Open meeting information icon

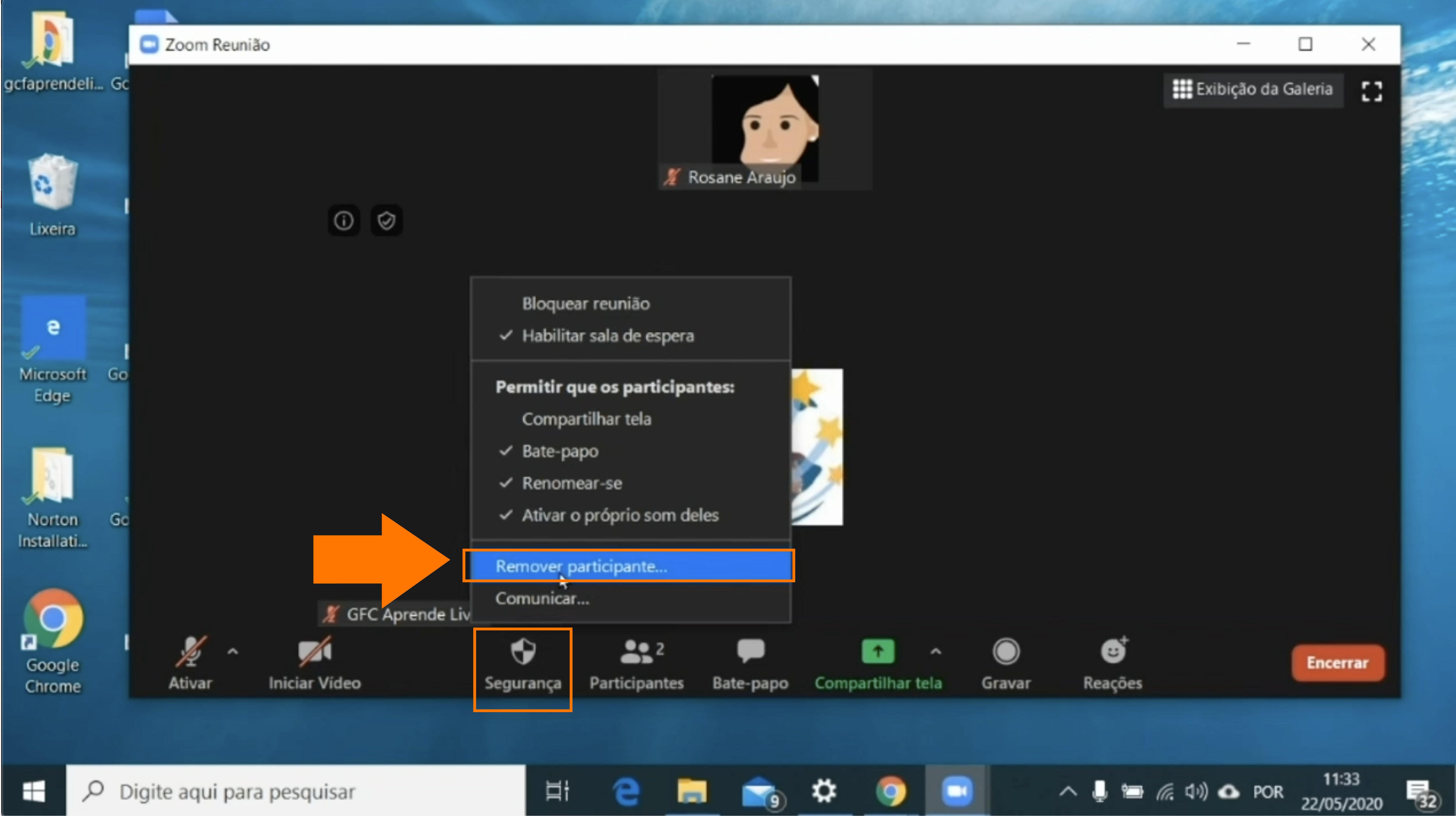(x=344, y=220)
